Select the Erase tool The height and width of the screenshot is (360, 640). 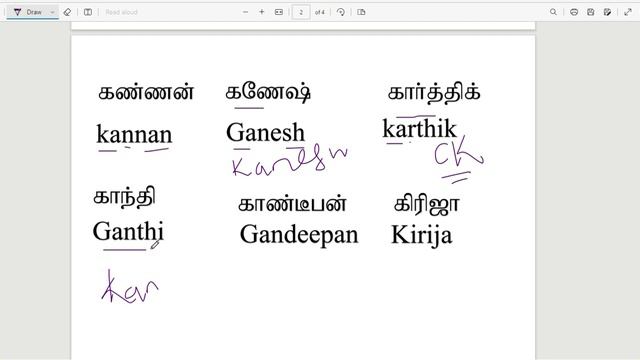(67, 12)
